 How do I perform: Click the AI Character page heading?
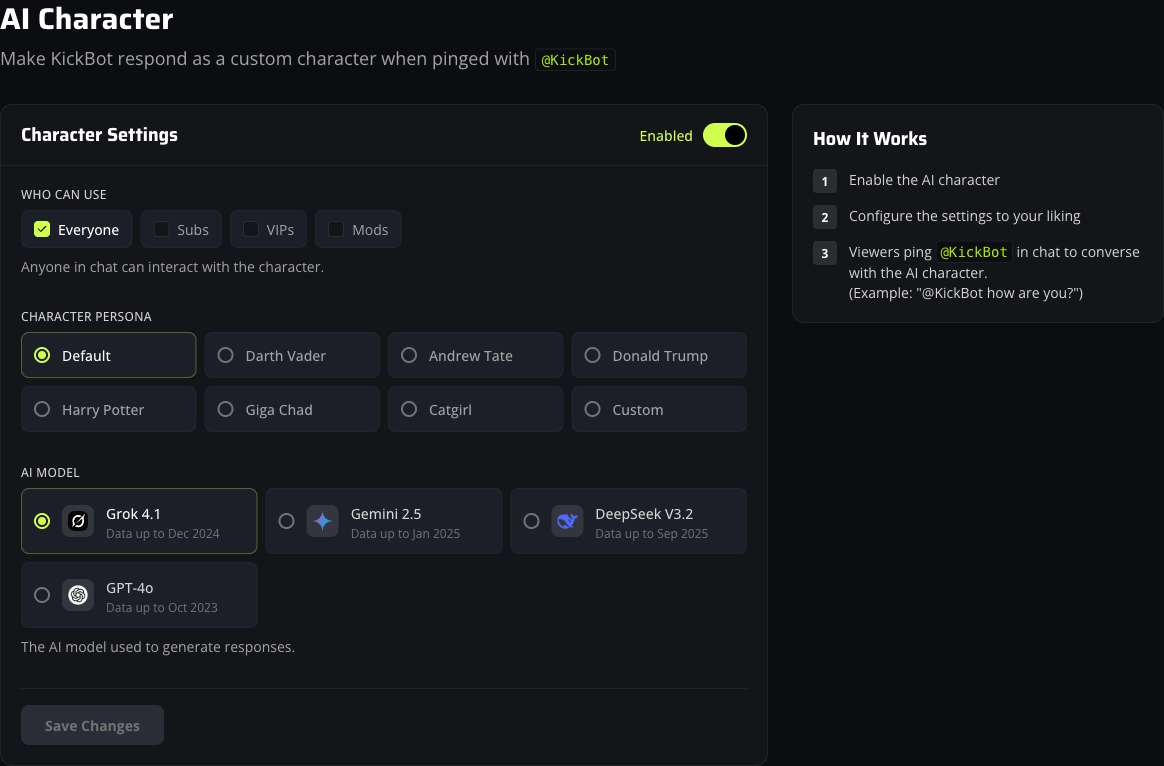coord(87,19)
